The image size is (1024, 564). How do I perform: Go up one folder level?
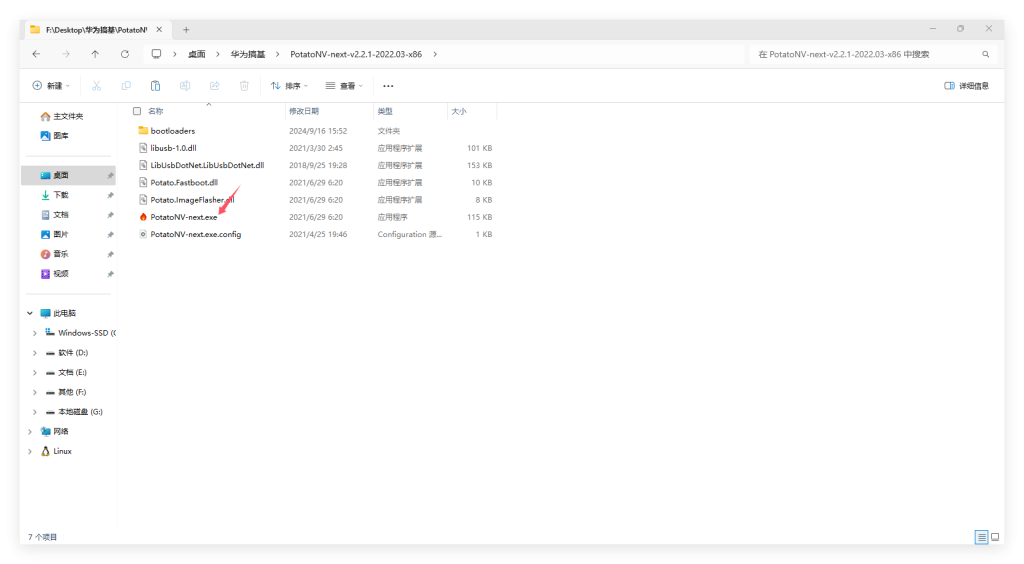95,54
